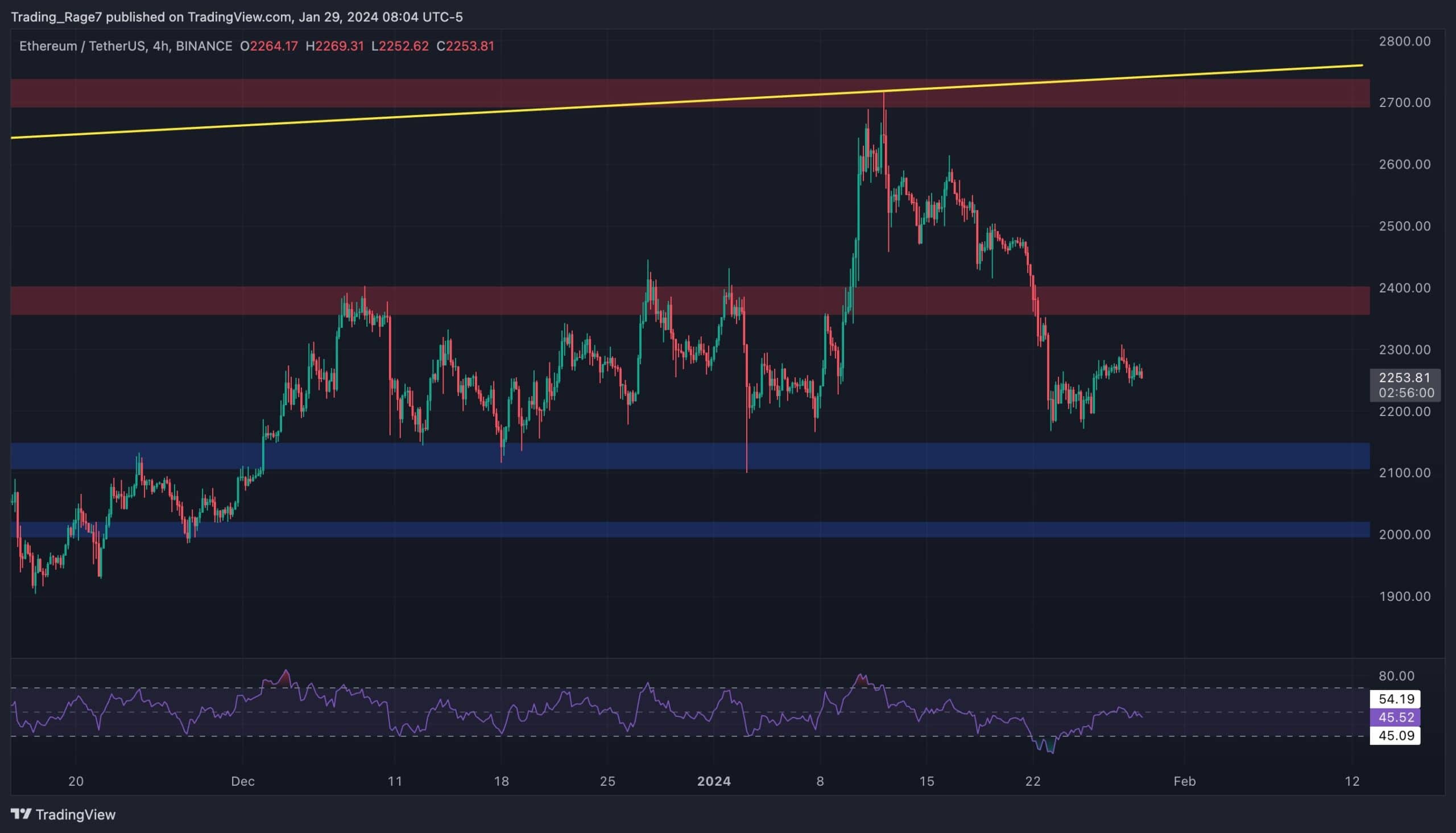This screenshot has height=833, width=1456.
Task: Click the current price label 2253.81
Action: click(1404, 378)
